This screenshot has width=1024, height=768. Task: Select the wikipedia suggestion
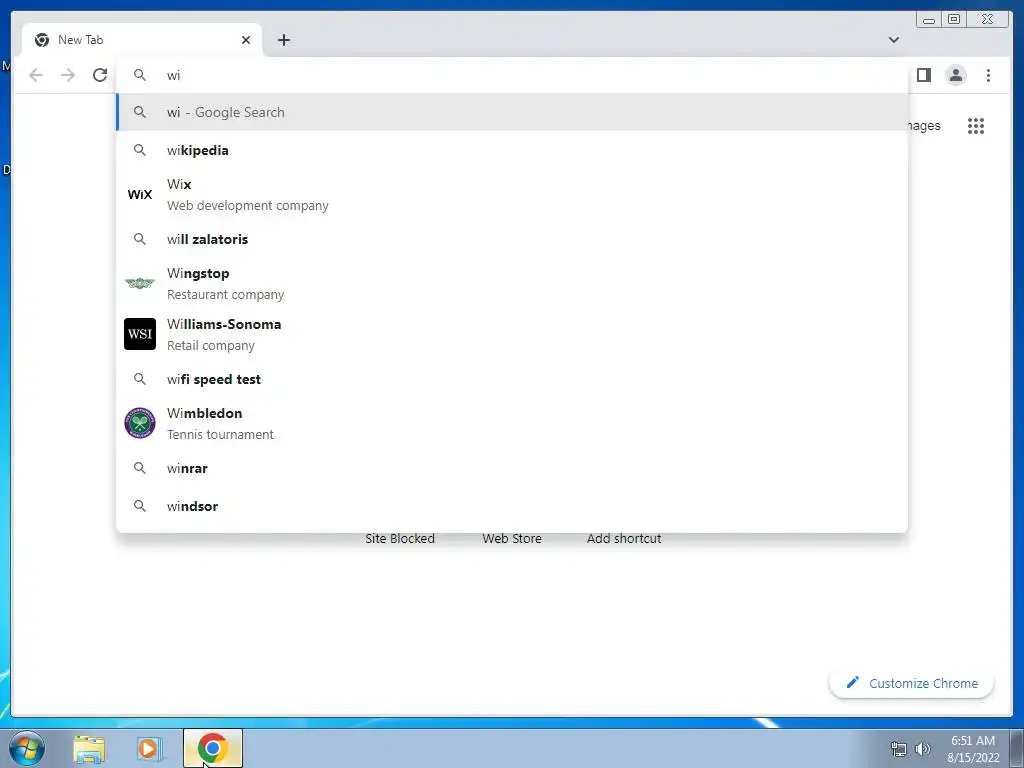coord(512,150)
